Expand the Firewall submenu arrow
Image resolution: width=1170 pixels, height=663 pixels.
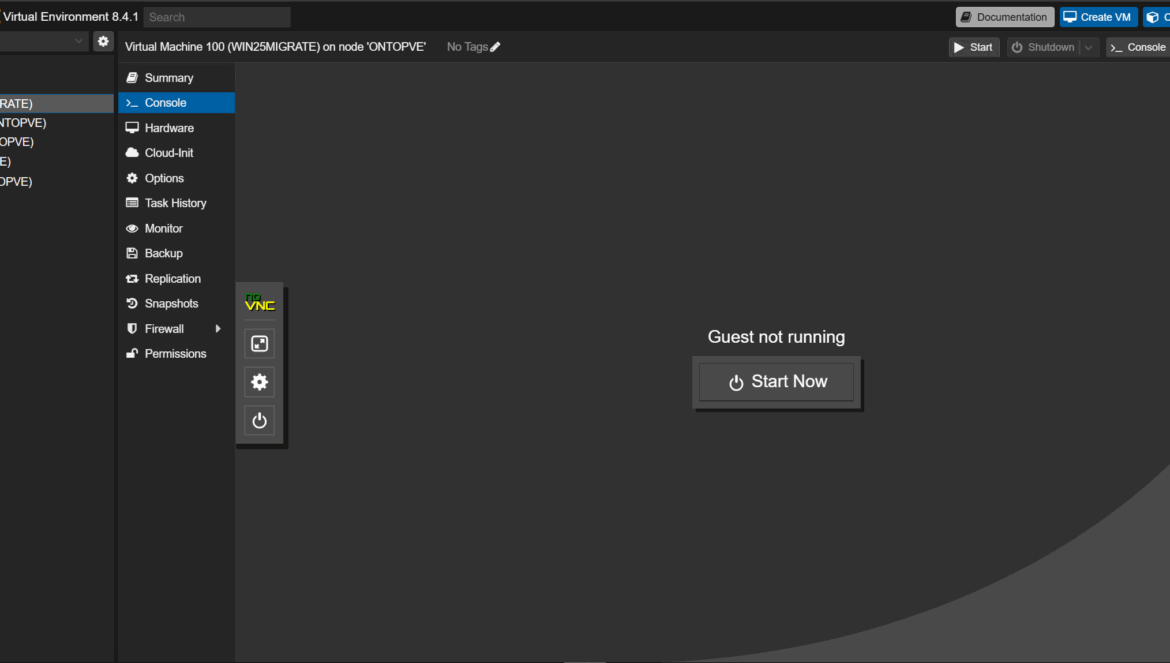pyautogui.click(x=218, y=329)
